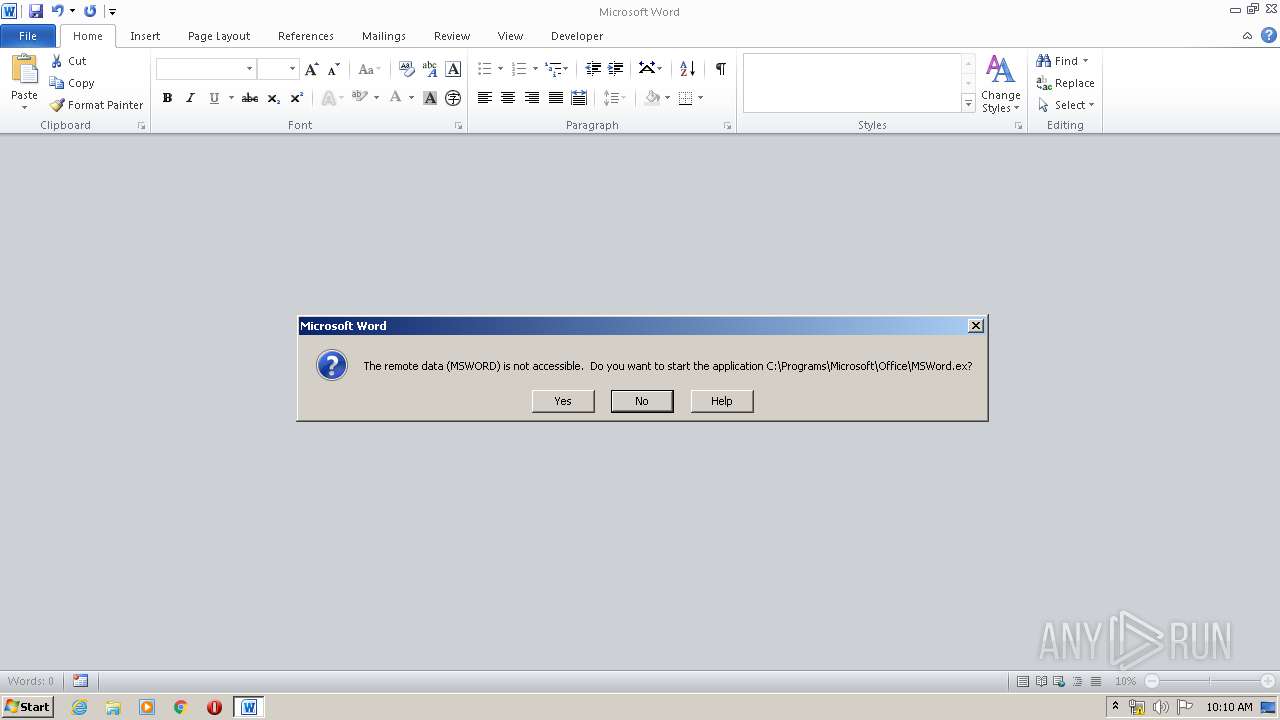
Task: Open the font name dropdown
Action: point(249,69)
